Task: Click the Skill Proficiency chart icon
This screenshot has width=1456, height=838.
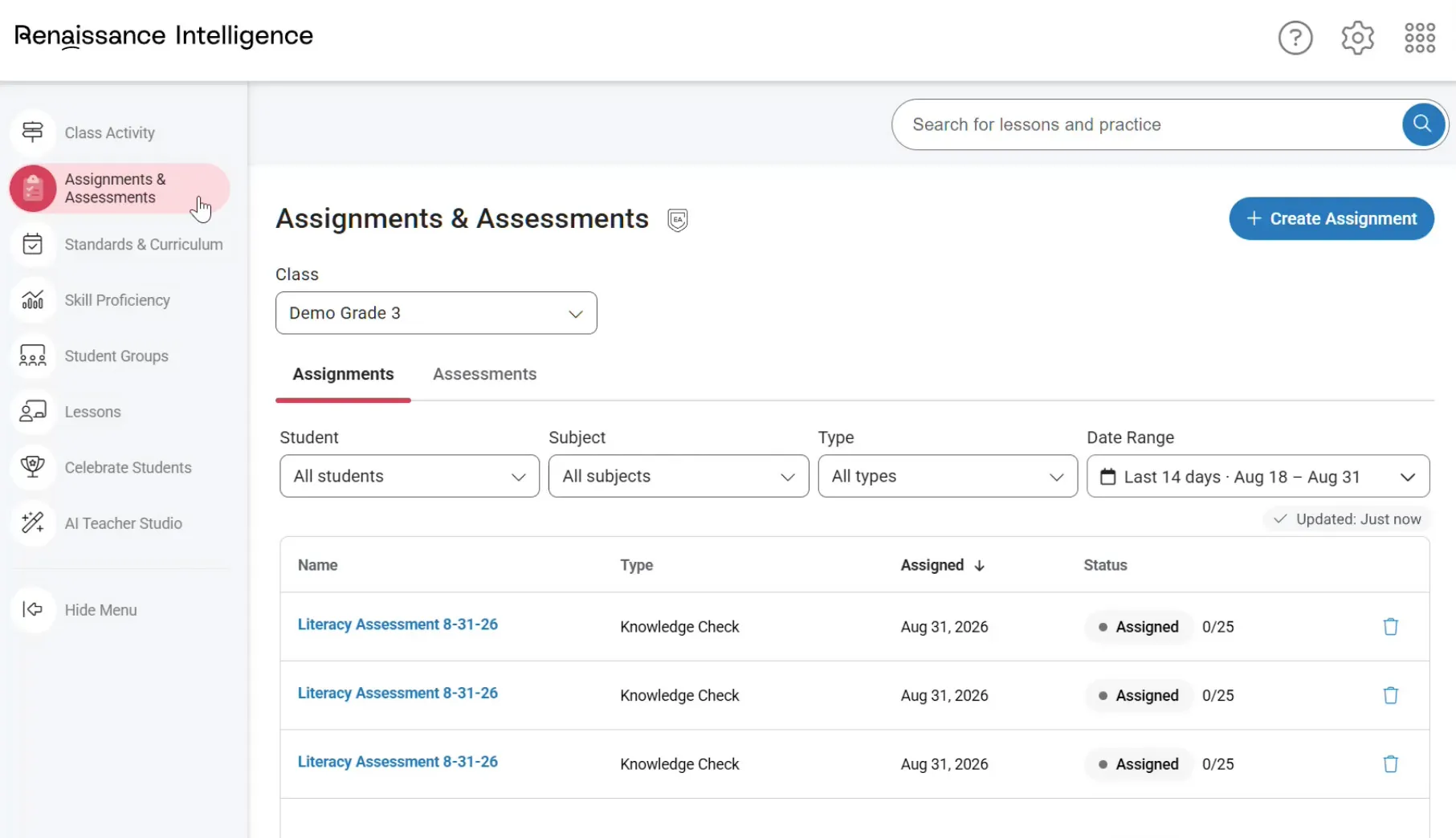Action: click(x=33, y=300)
